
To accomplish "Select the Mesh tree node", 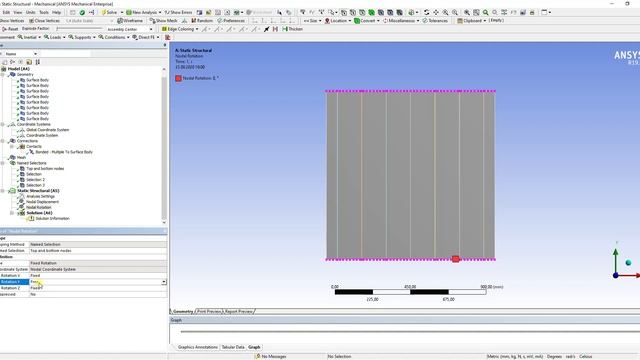I will point(21,158).
